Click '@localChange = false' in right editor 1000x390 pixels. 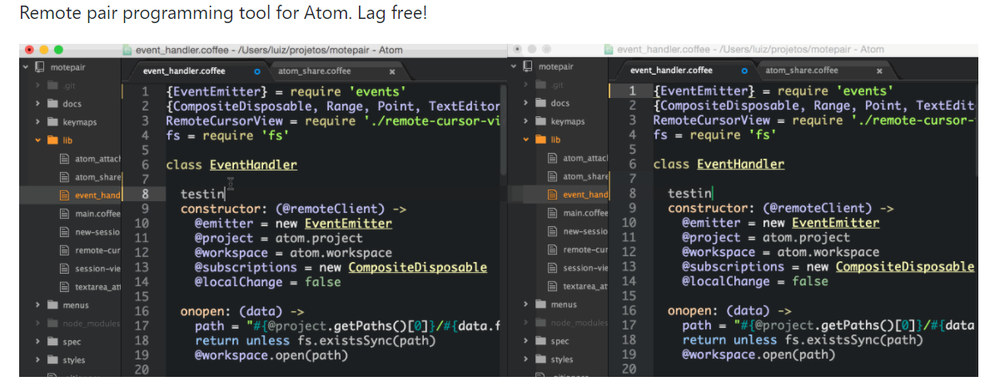755,281
